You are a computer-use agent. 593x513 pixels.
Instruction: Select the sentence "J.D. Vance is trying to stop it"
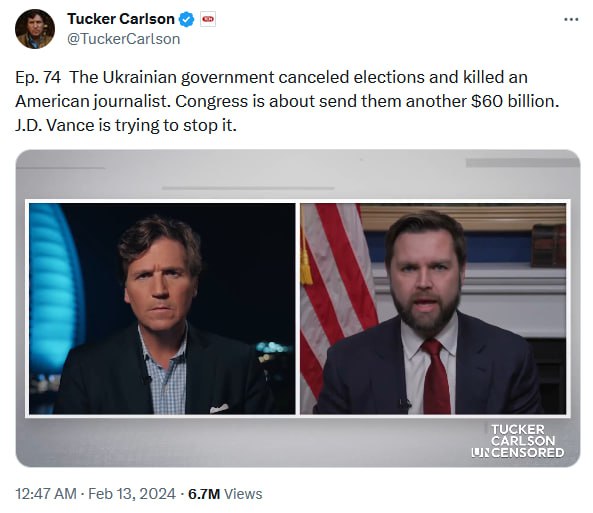tap(126, 125)
